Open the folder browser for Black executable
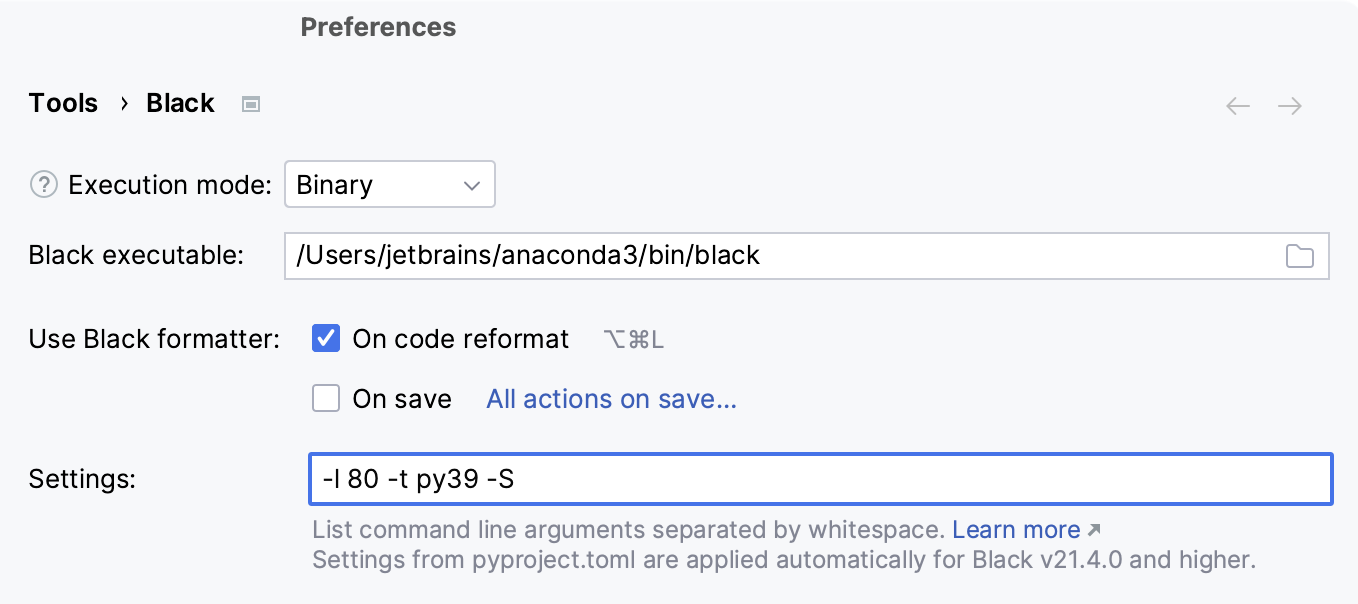The height and width of the screenshot is (604, 1358). point(1301,257)
